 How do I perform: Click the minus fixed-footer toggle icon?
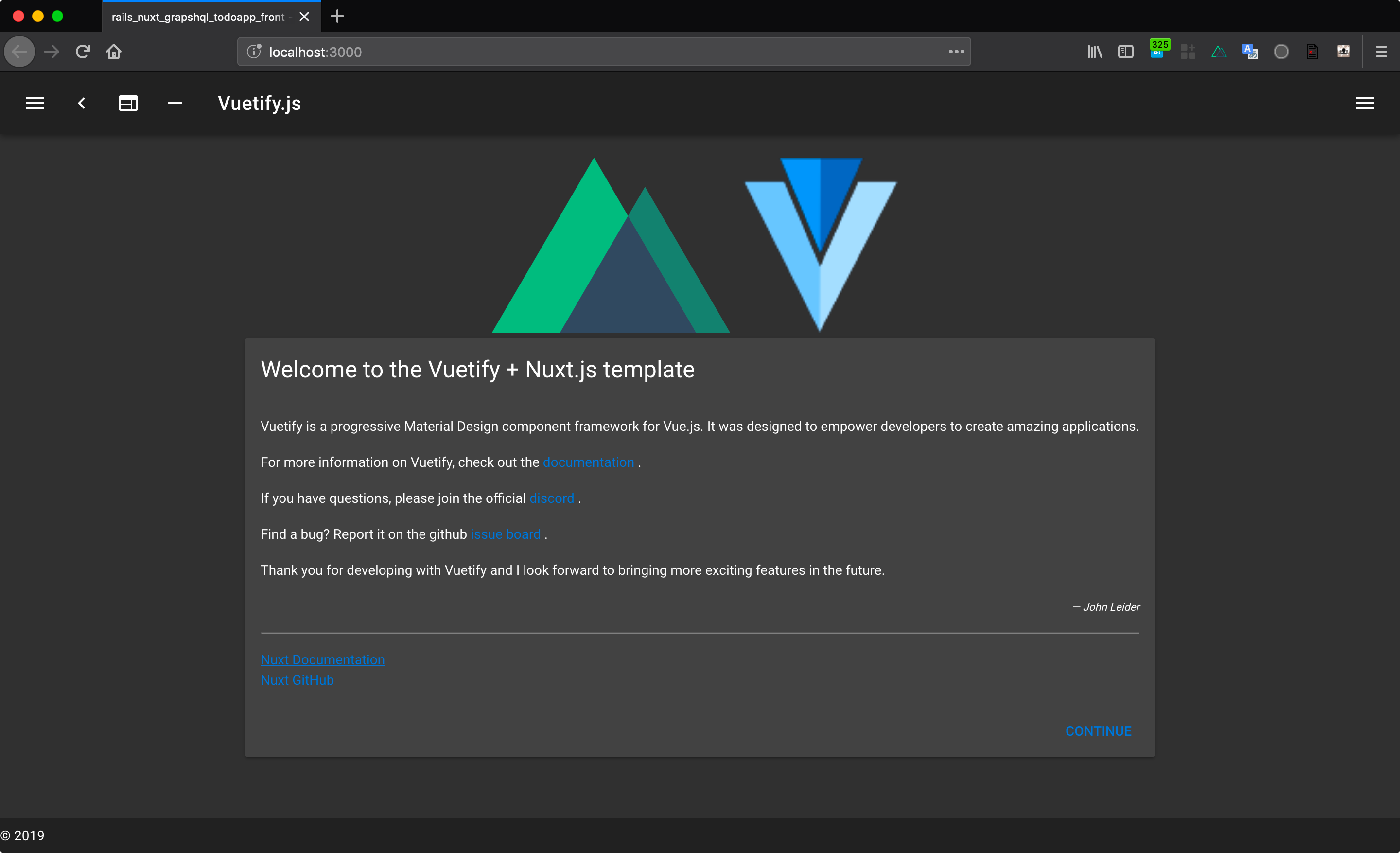click(x=175, y=103)
